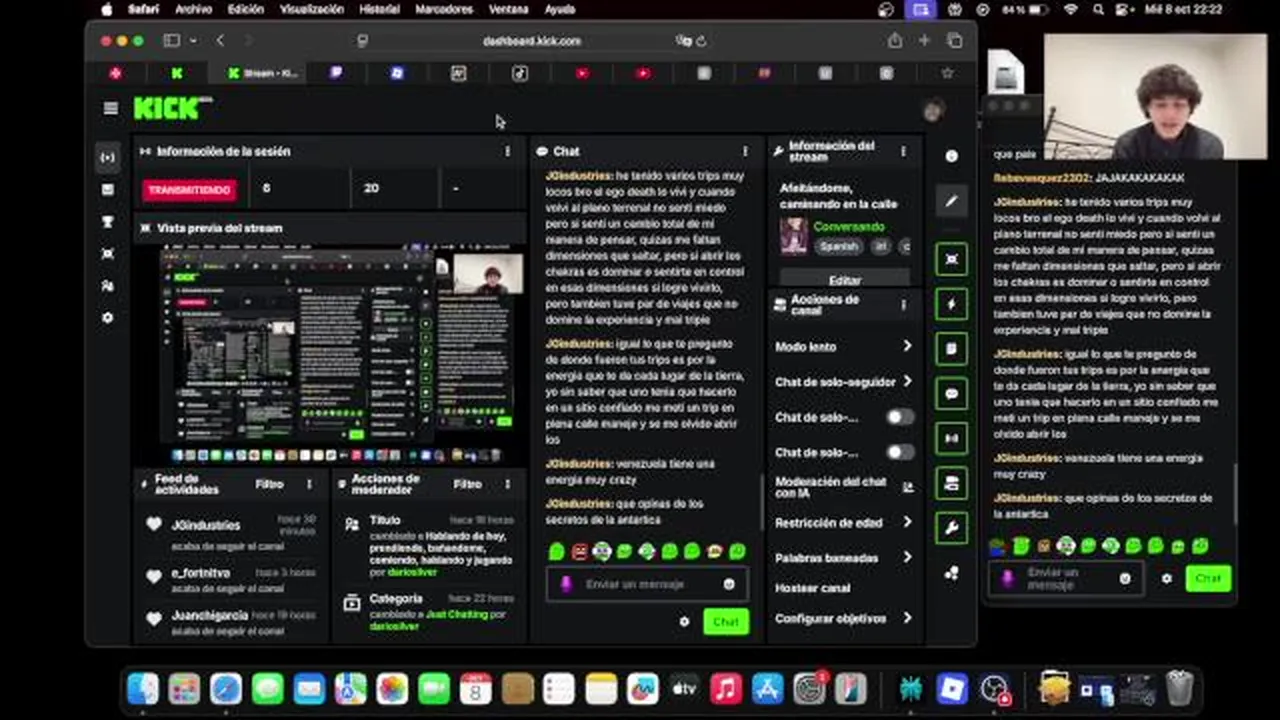Open Historial menu in menu bar
This screenshot has width=1280, height=720.
[x=379, y=9]
